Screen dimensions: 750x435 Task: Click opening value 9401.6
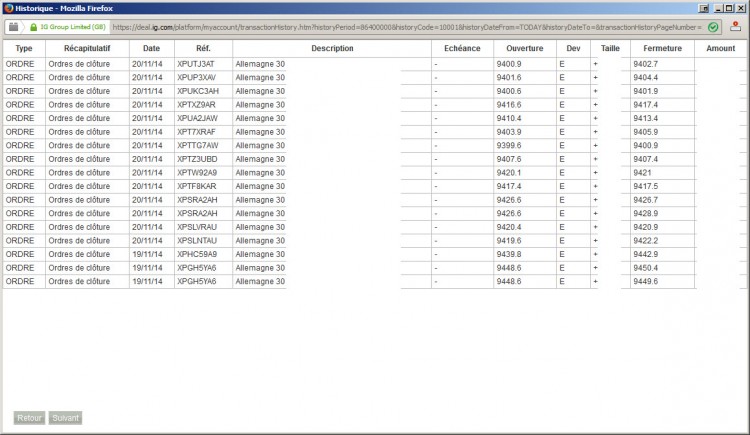(508, 78)
